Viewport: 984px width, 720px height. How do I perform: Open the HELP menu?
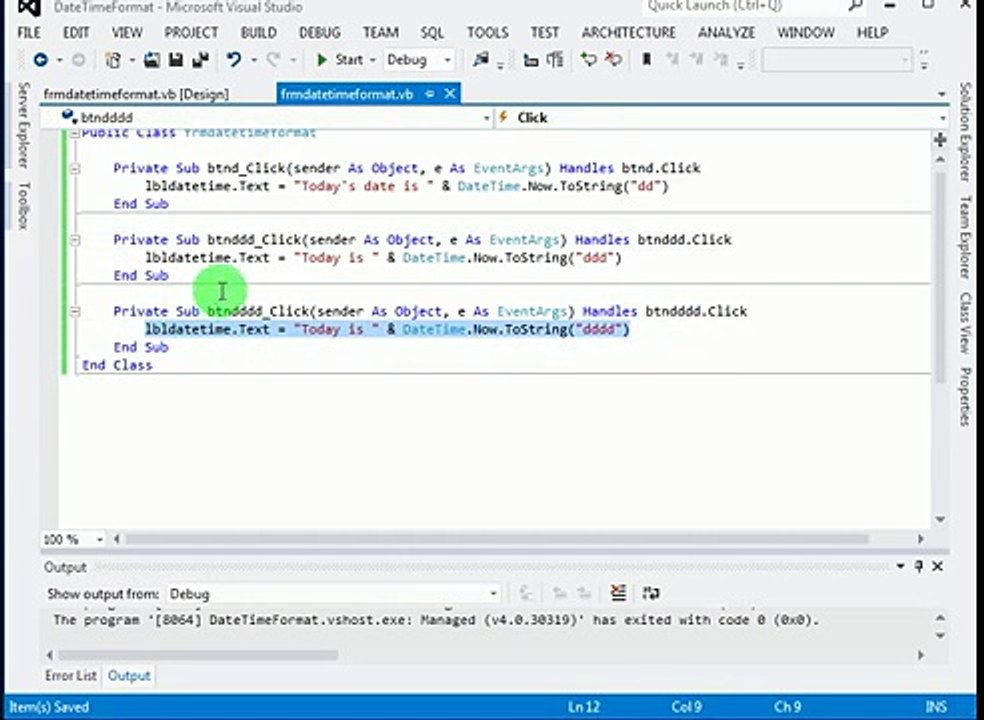(872, 32)
